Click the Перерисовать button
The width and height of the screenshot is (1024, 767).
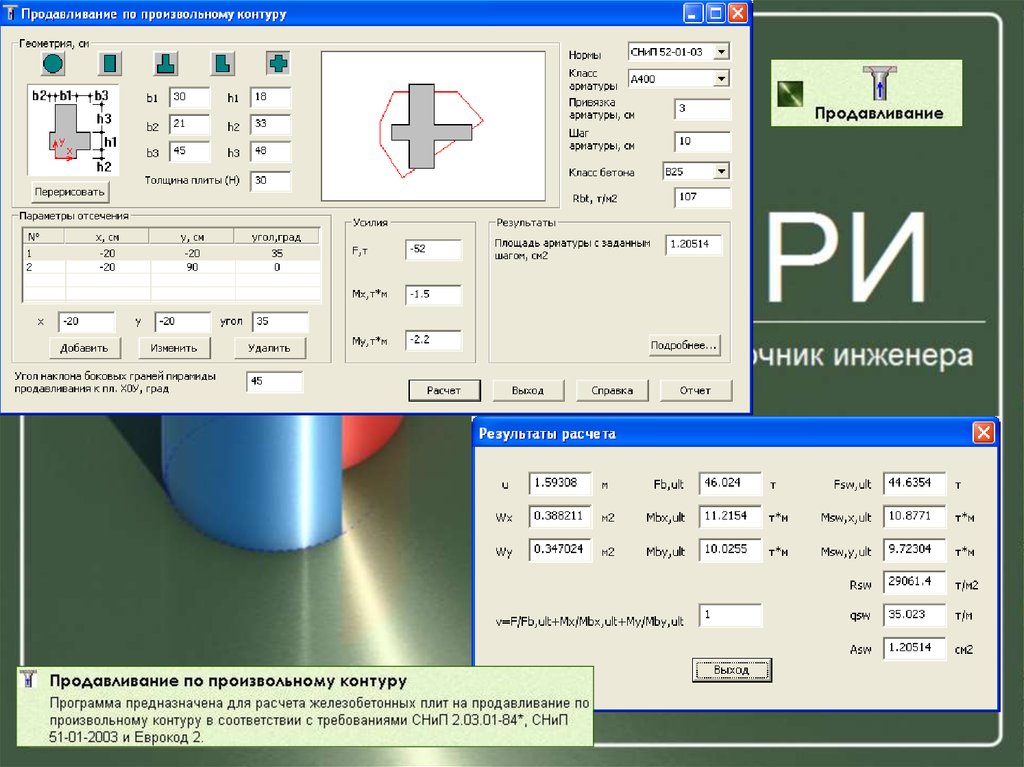tap(70, 190)
